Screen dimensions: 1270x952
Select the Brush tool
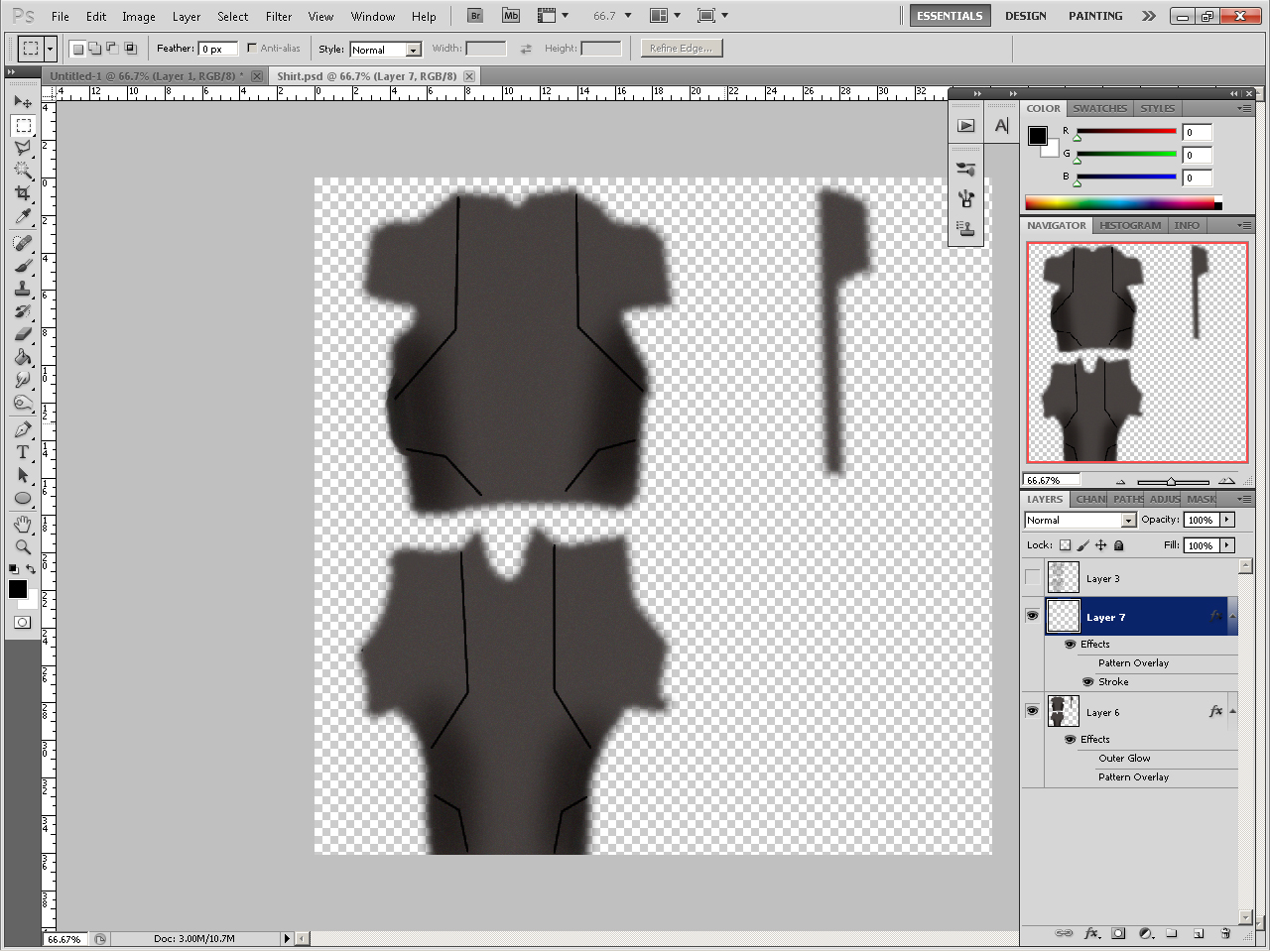23,266
